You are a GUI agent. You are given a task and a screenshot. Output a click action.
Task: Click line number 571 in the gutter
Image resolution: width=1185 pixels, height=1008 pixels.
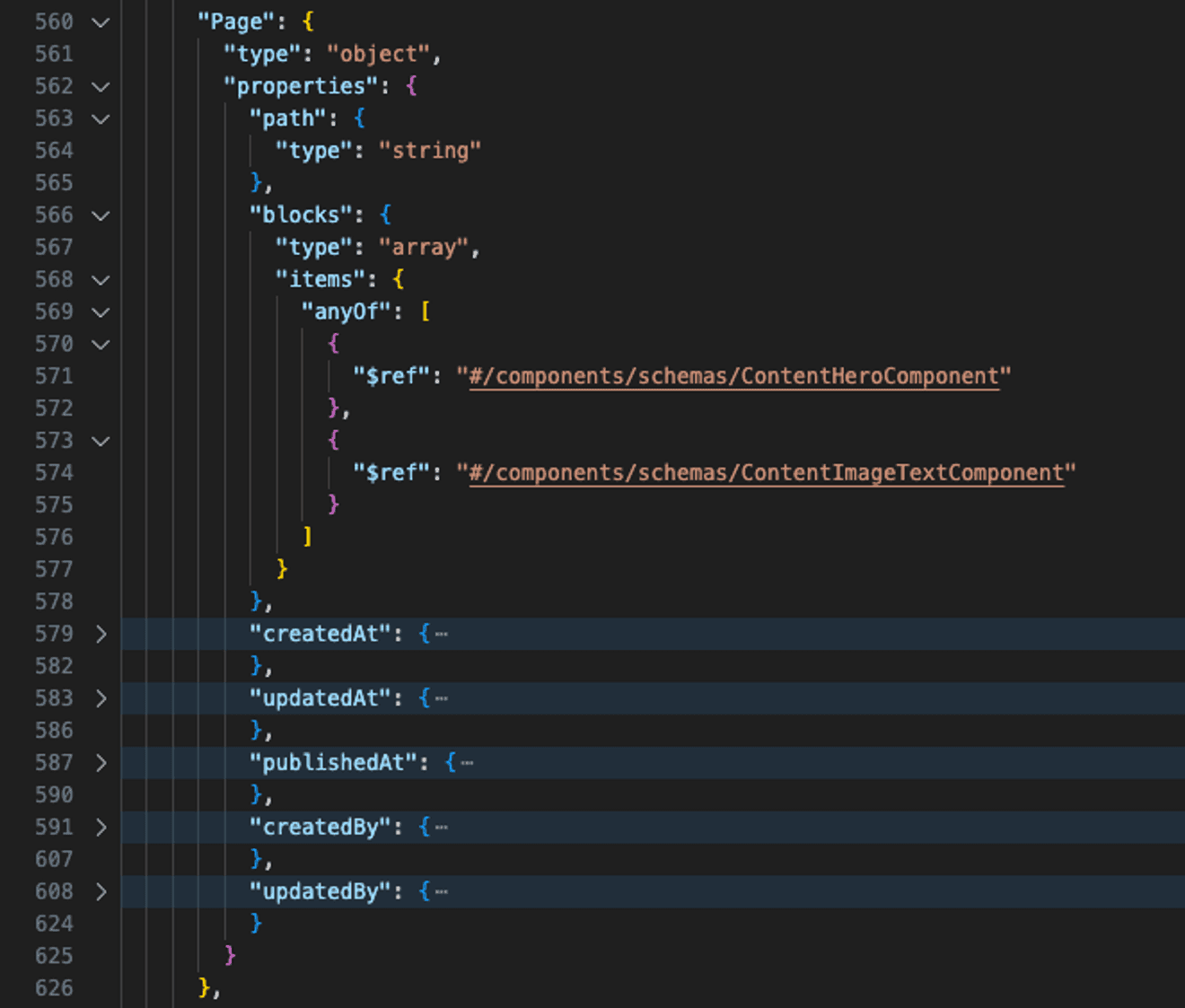pos(54,376)
